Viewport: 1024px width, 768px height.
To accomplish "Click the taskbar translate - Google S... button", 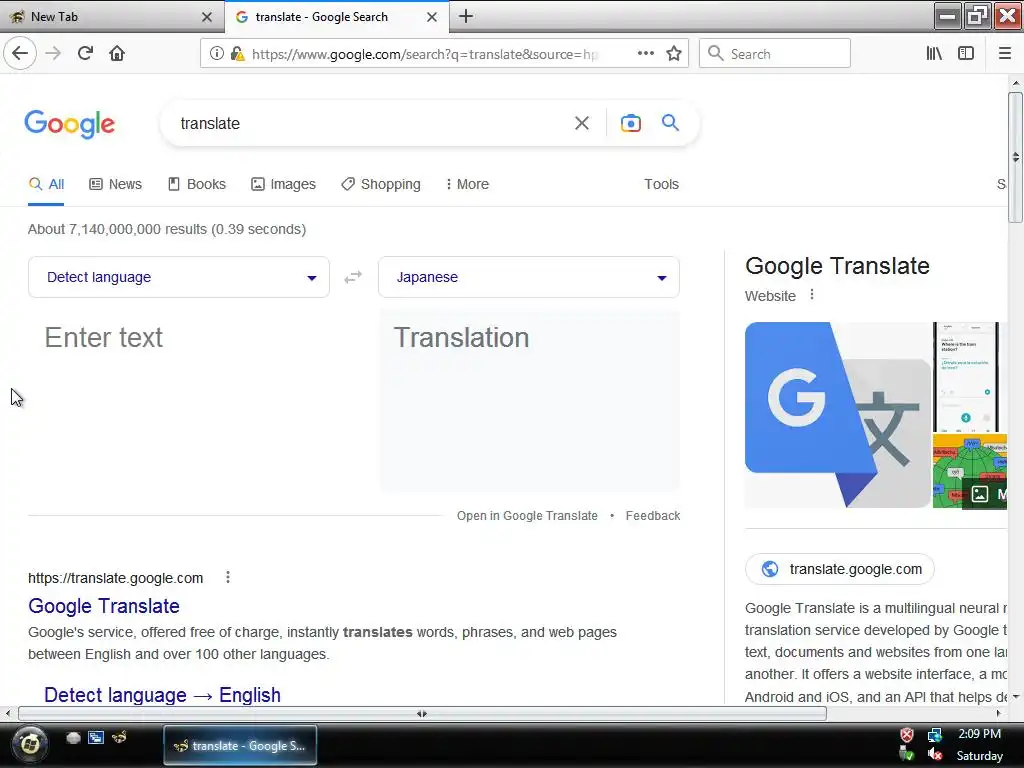I will pos(240,745).
